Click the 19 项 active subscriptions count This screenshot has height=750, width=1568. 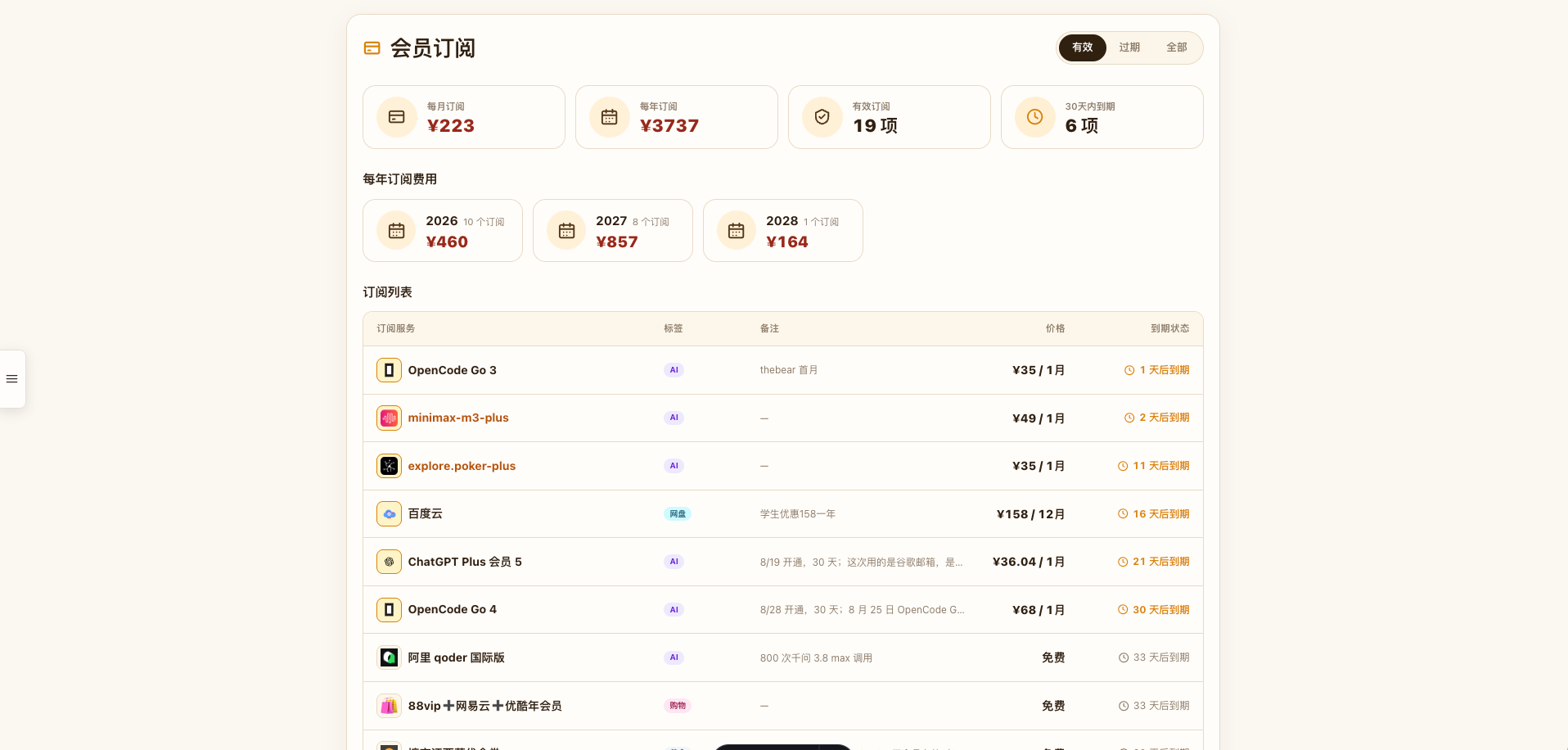coord(876,126)
